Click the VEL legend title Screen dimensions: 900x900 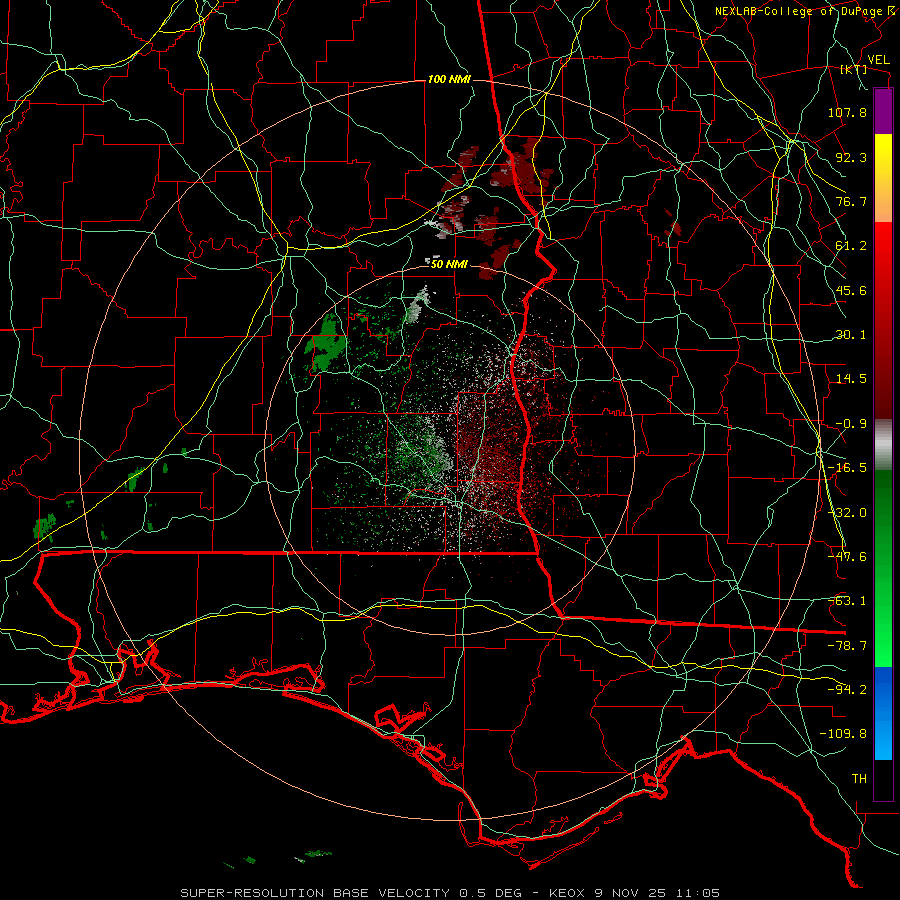878,60
